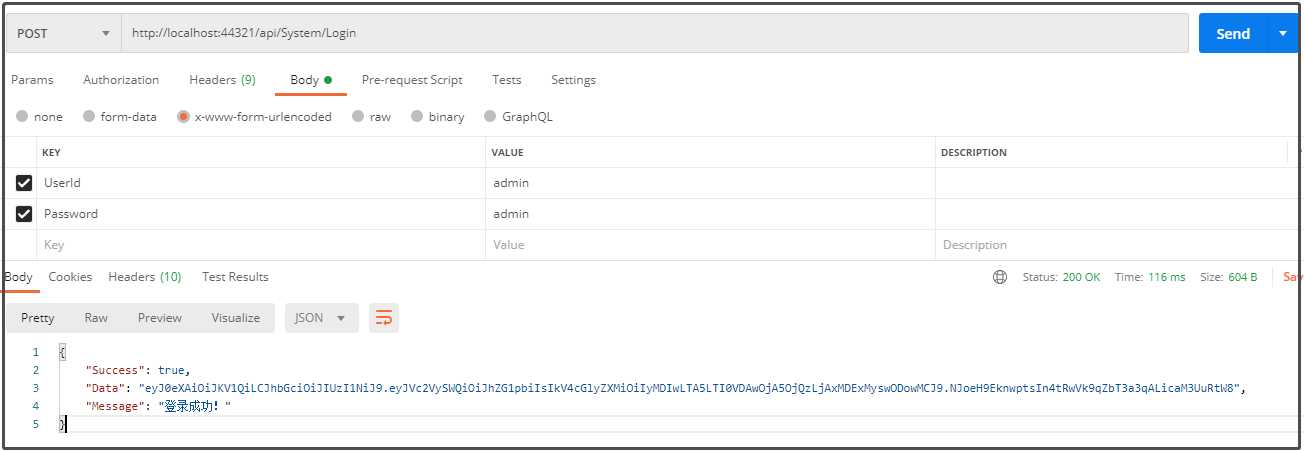1304x451 pixels.
Task: Select the Visualize response view
Action: pos(236,318)
